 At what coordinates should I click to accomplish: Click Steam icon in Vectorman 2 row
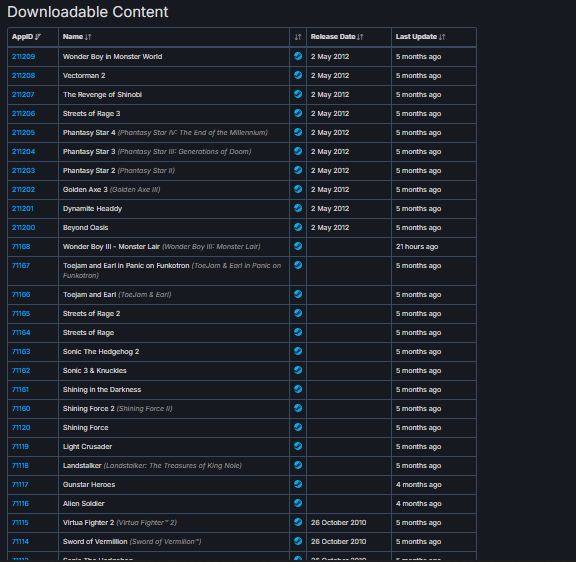[x=298, y=75]
